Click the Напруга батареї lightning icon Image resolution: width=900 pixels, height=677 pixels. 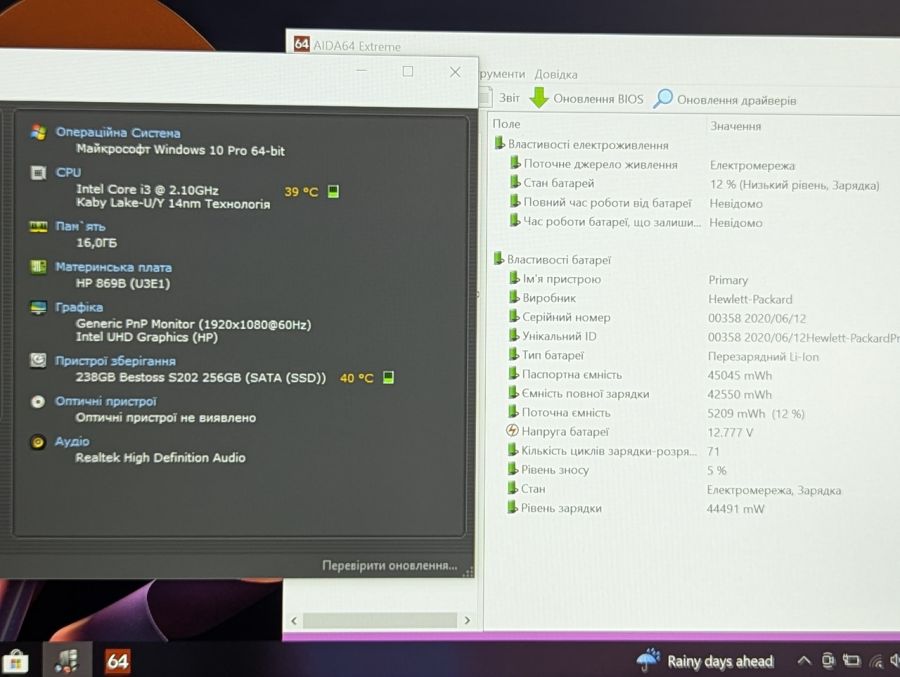click(x=512, y=431)
